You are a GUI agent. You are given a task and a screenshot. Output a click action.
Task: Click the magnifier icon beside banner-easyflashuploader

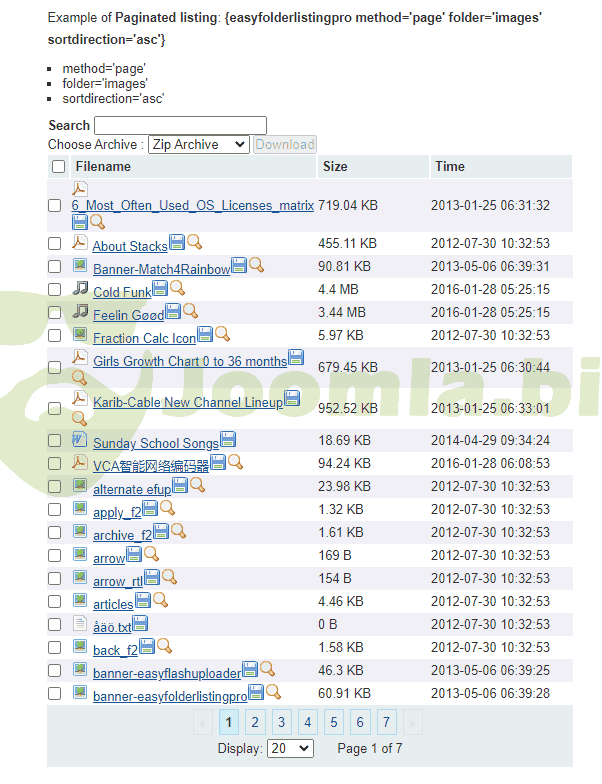[x=267, y=669]
